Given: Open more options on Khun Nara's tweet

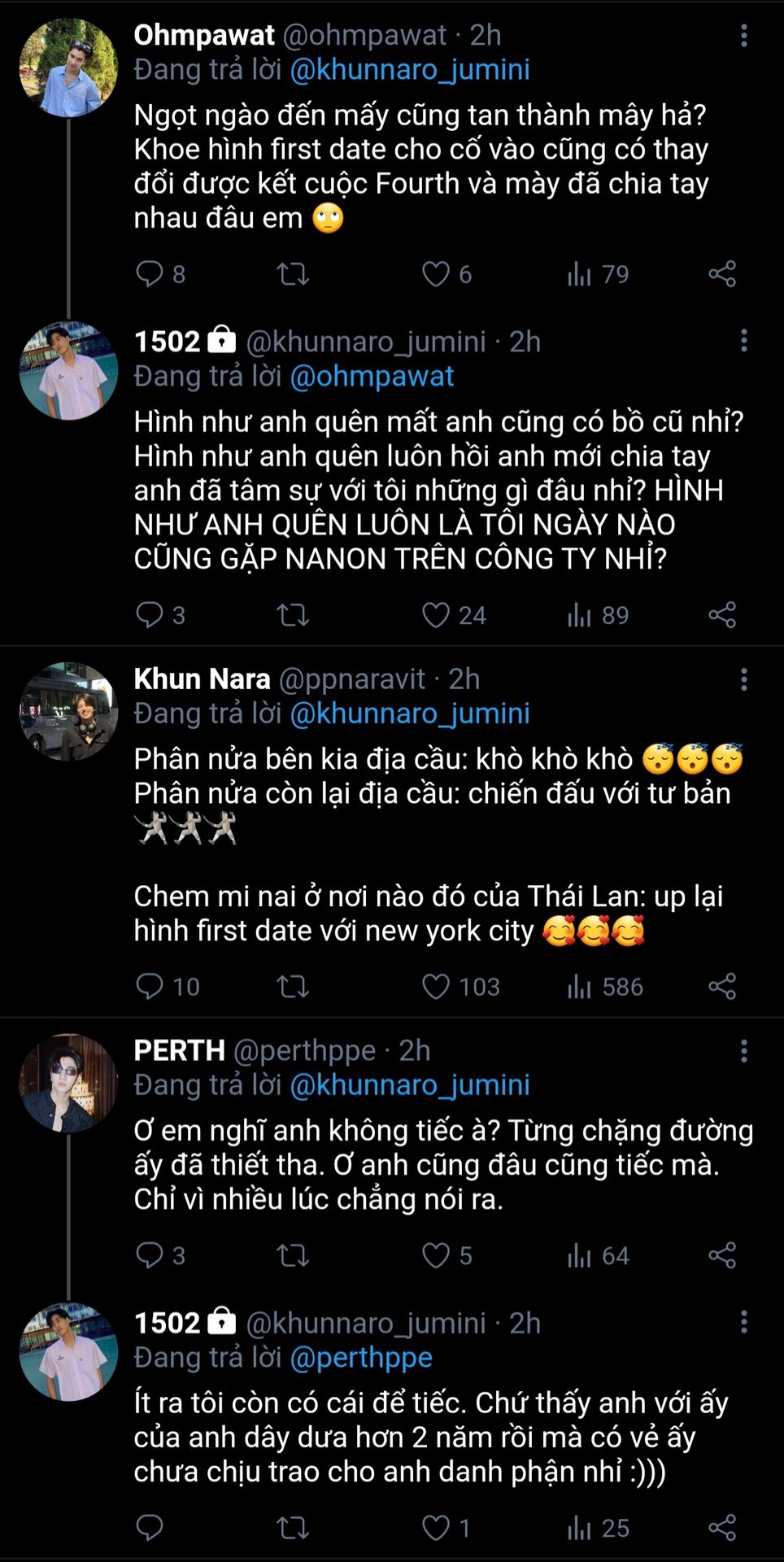Looking at the screenshot, I should coord(743,679).
